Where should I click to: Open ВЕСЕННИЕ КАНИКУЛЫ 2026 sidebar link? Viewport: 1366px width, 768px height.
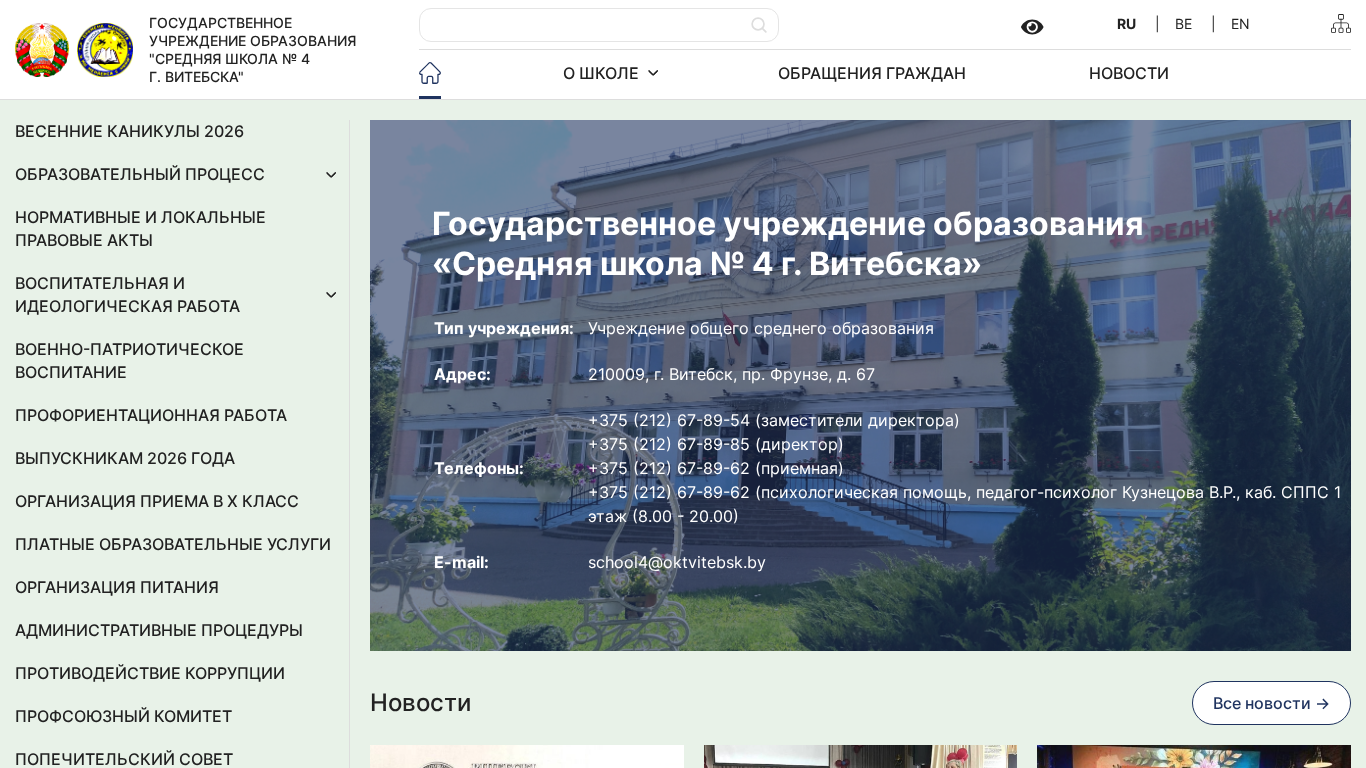[129, 132]
